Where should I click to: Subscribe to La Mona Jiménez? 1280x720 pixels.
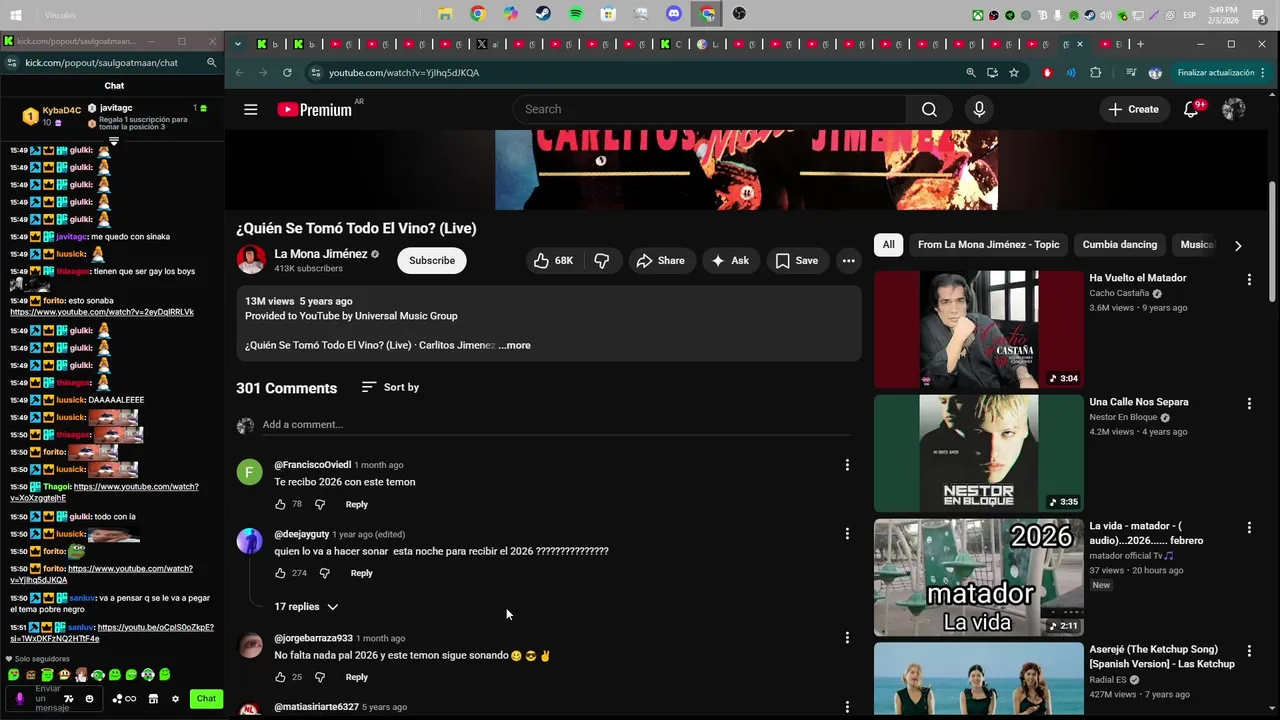(x=432, y=261)
